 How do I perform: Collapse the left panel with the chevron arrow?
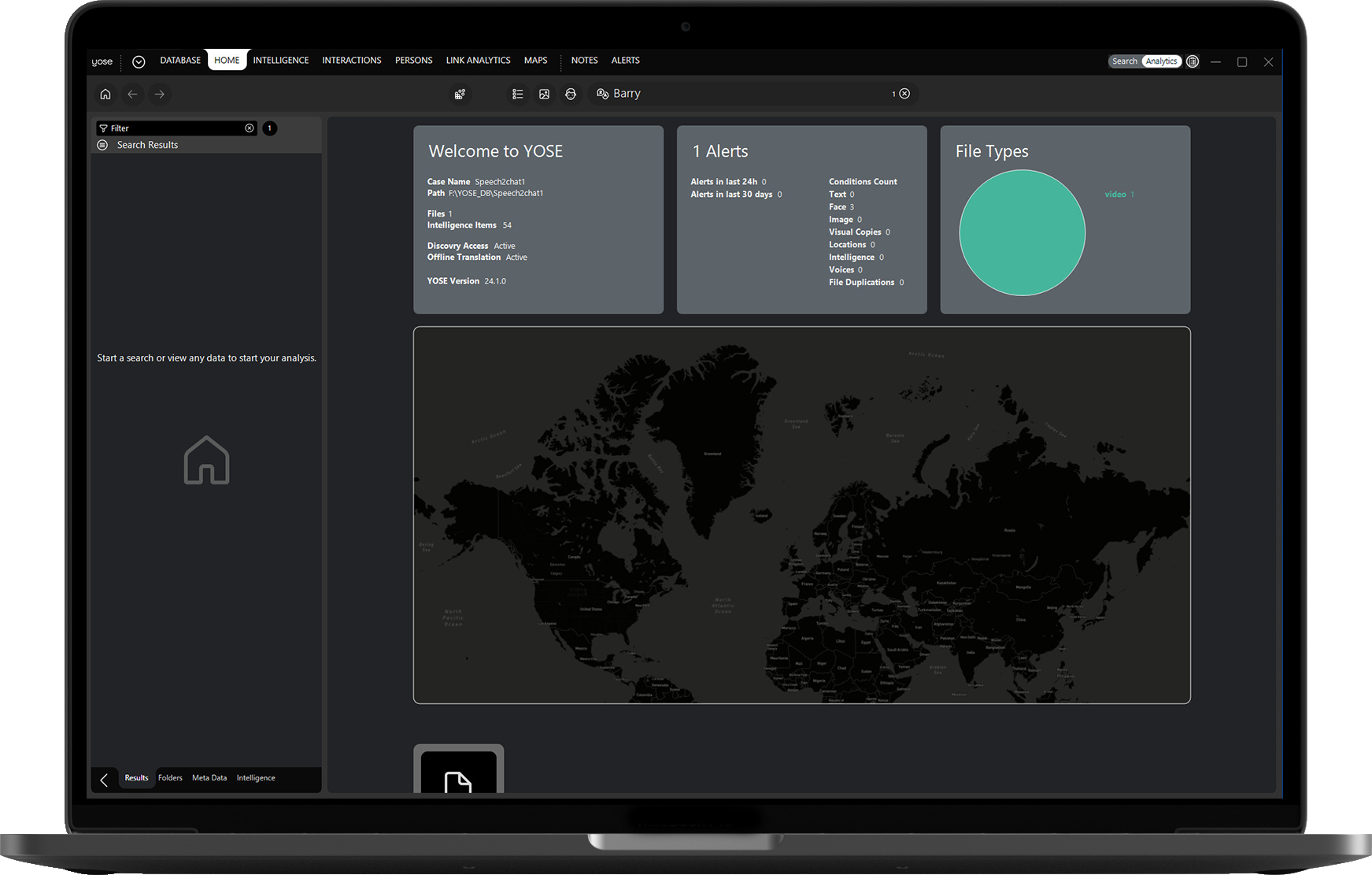(104, 780)
